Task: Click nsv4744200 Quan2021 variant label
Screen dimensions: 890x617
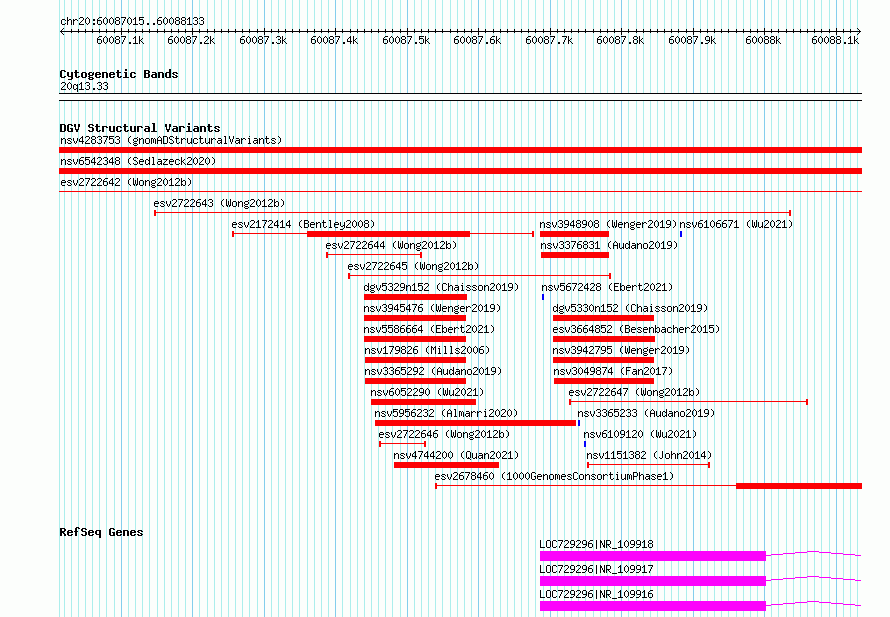Action: tap(456, 455)
